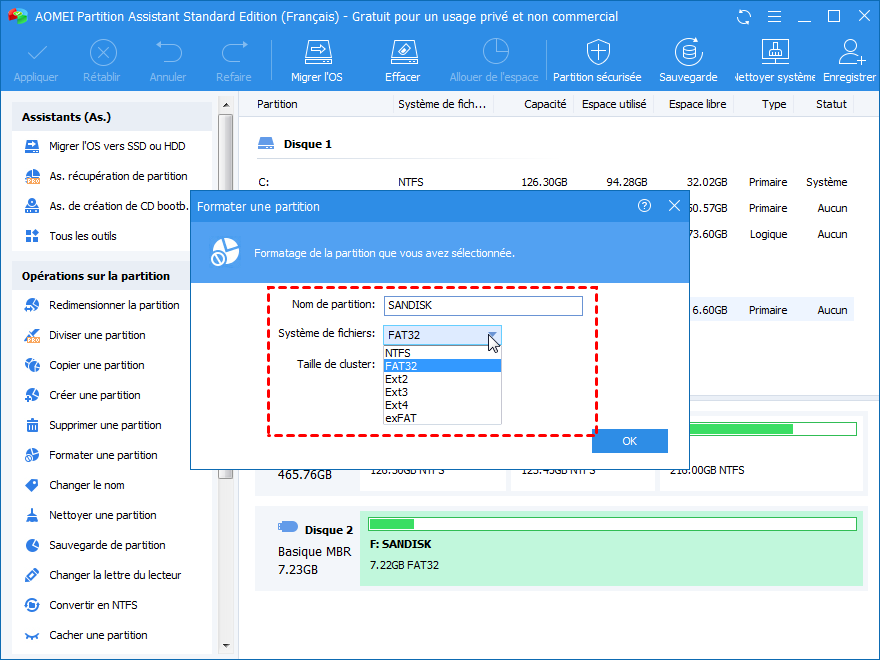Collapse the Système de fichiers dropdown arrow
Image resolution: width=880 pixels, height=660 pixels.
point(491,335)
